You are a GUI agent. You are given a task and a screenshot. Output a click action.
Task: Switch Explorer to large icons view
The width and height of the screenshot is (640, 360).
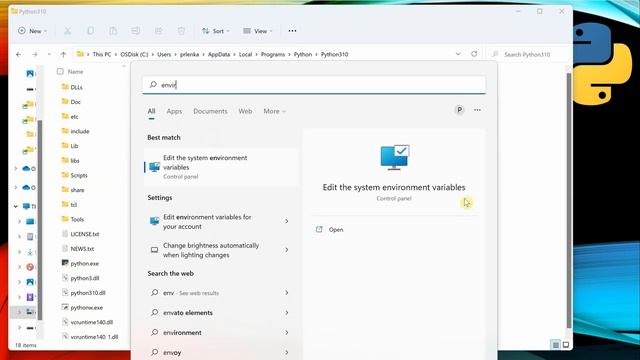566,345
